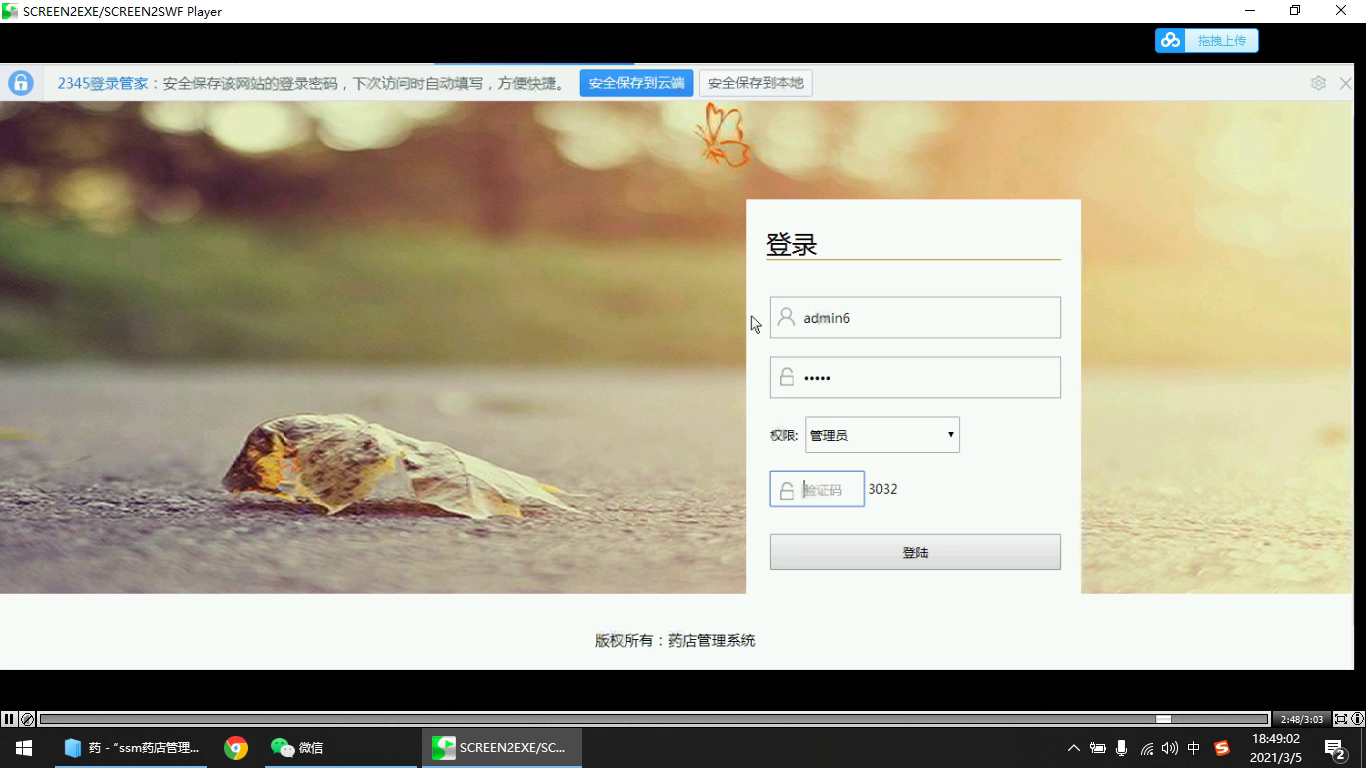Image resolution: width=1366 pixels, height=768 pixels.
Task: Show hidden system tray icons
Action: point(1074,748)
